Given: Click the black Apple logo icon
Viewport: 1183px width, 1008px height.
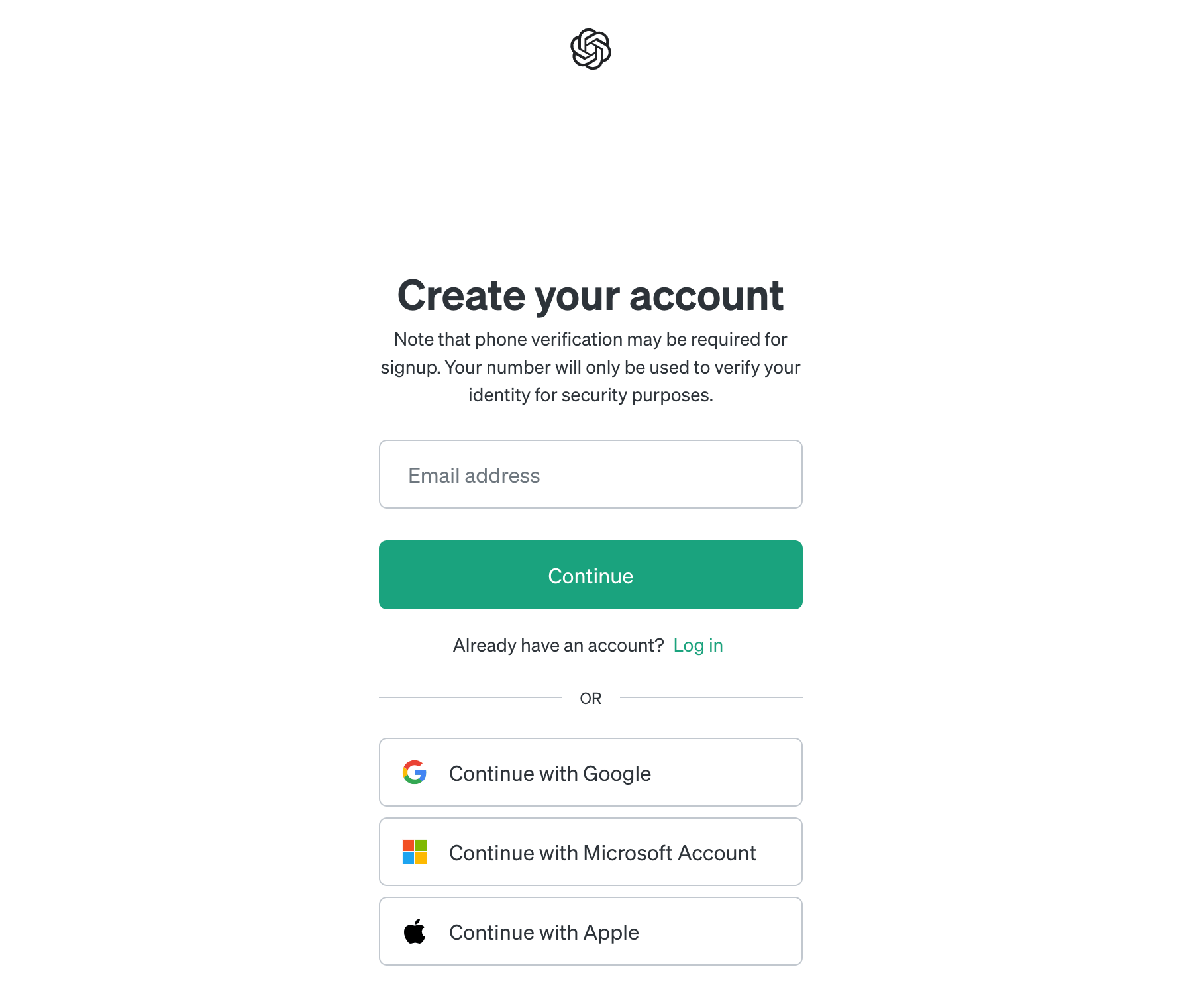Looking at the screenshot, I should coord(415,931).
